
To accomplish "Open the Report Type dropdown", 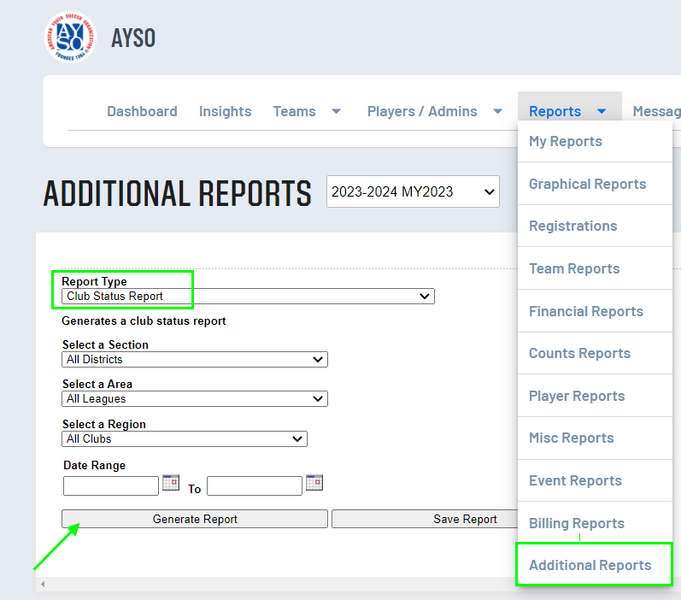I will pyautogui.click(x=248, y=296).
